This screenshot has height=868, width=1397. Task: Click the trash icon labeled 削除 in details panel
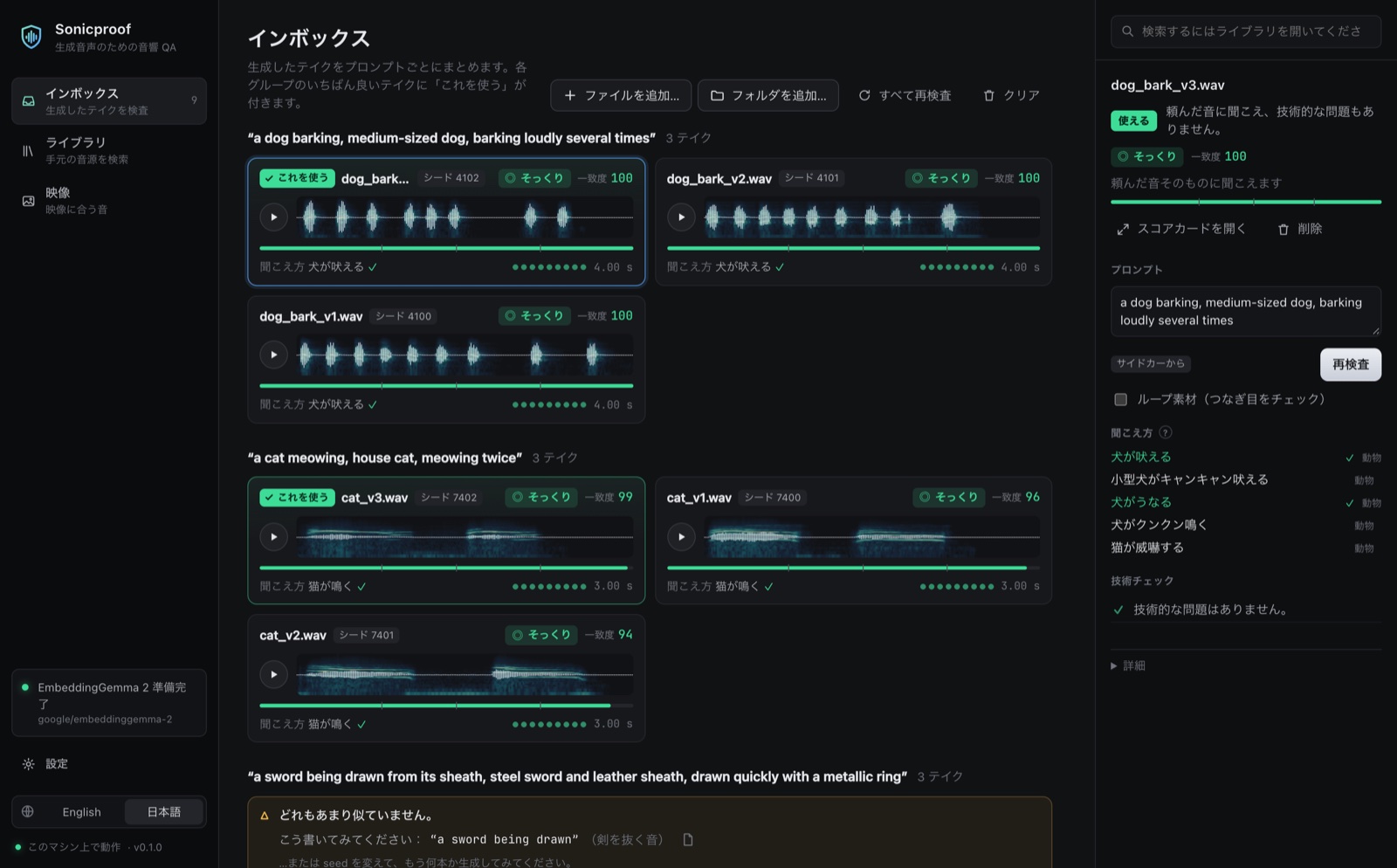tap(1283, 230)
